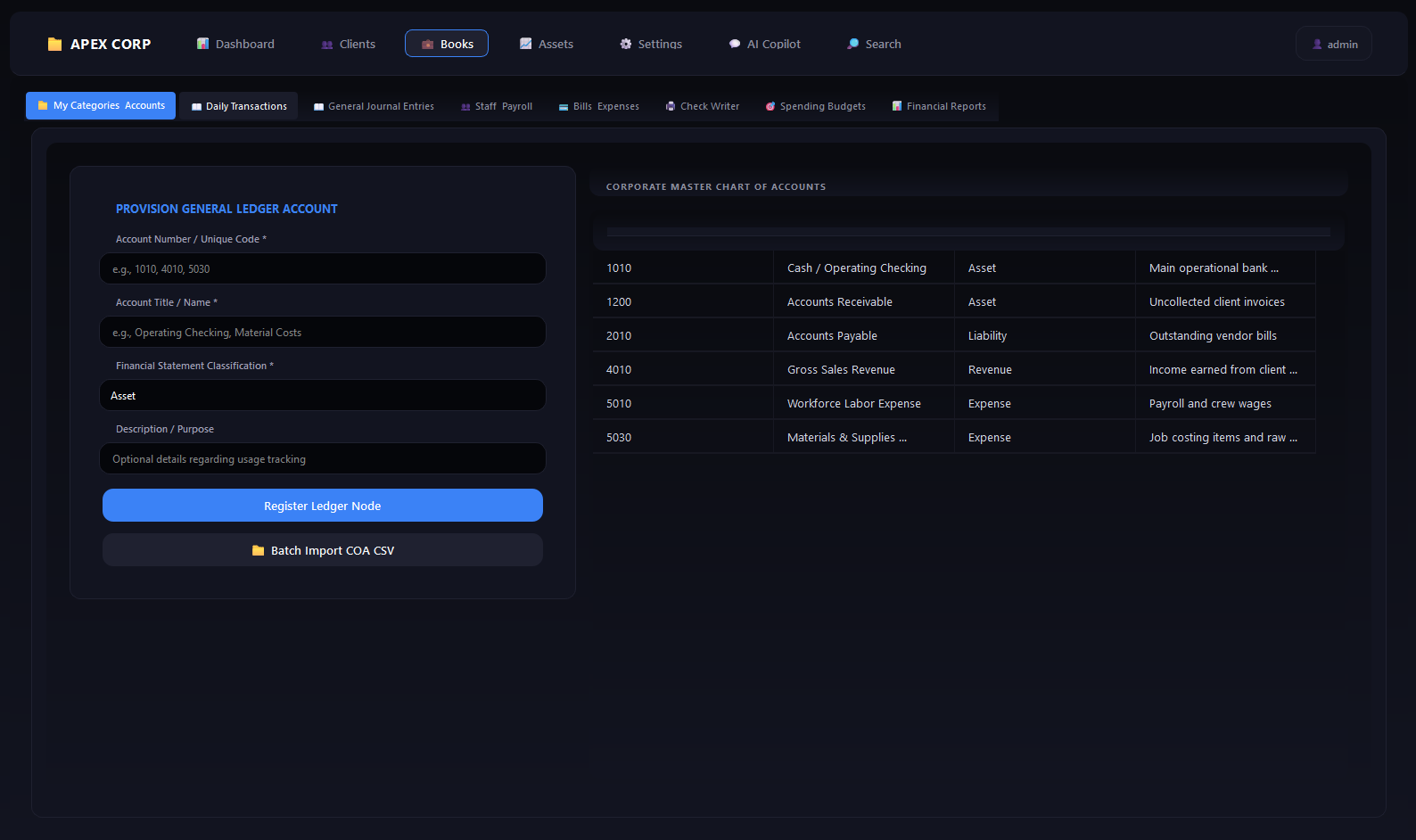This screenshot has width=1416, height=840.
Task: Click the Liability classification cell
Action: 1045,335
